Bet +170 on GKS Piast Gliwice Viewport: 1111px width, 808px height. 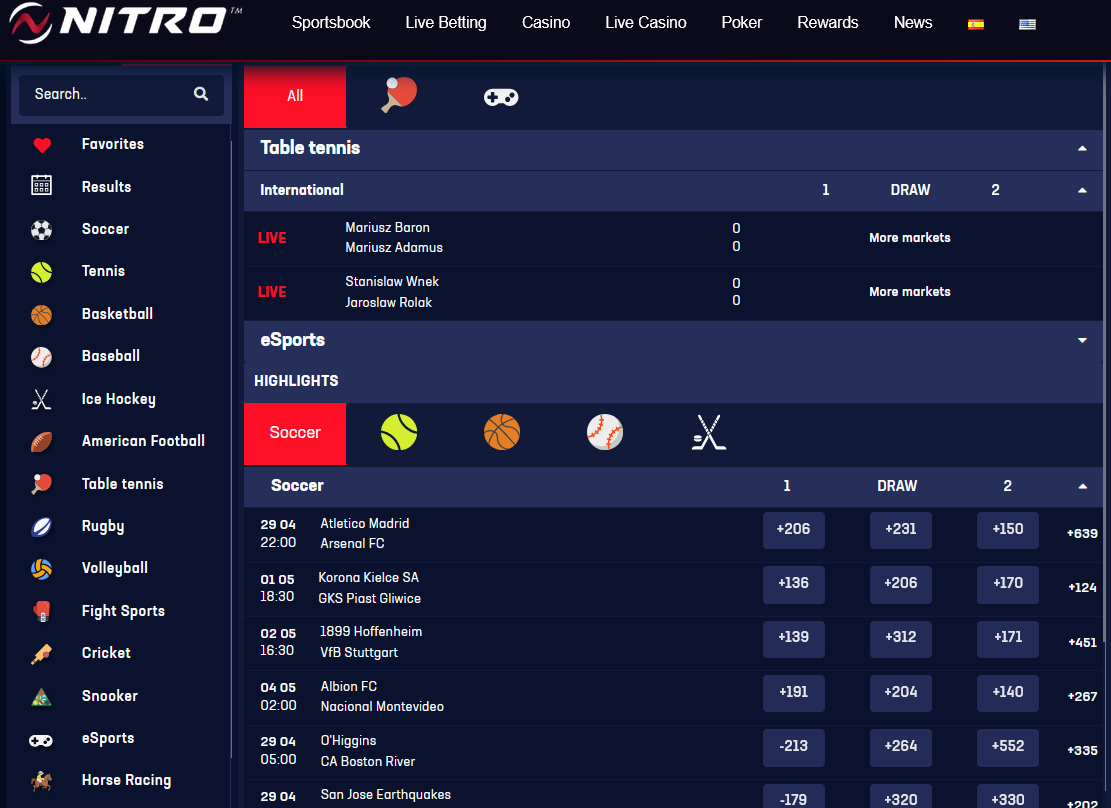coord(1008,584)
